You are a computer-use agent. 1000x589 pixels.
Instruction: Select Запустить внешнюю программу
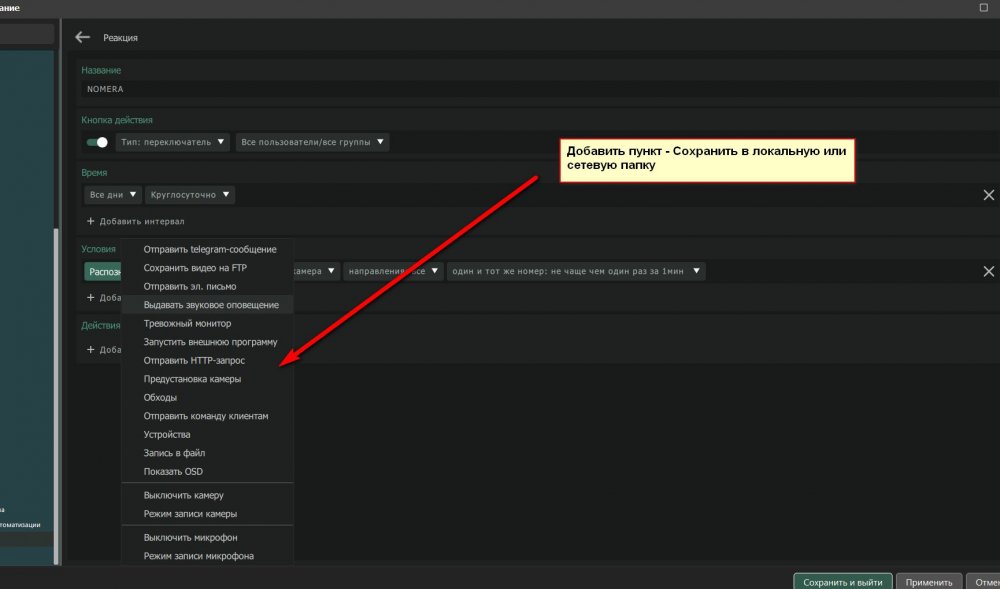[207, 342]
